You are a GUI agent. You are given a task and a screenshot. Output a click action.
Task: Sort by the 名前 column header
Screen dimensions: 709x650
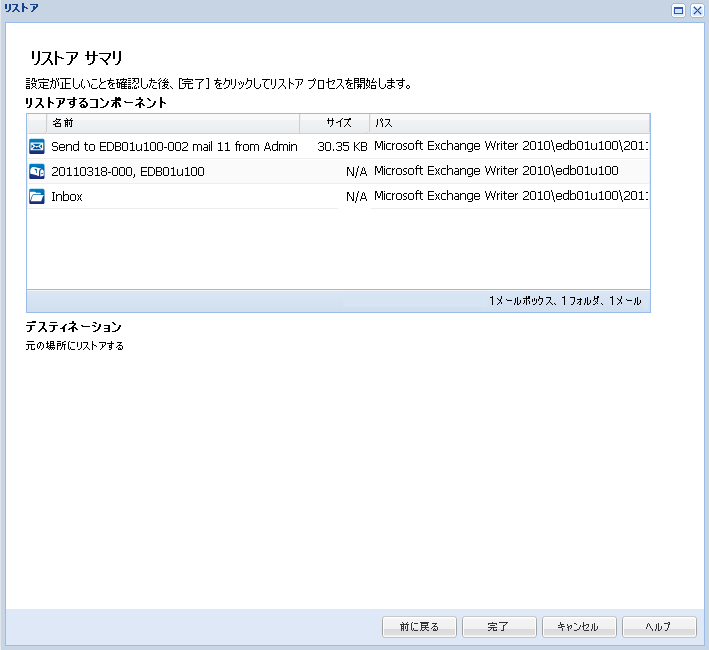[173, 123]
